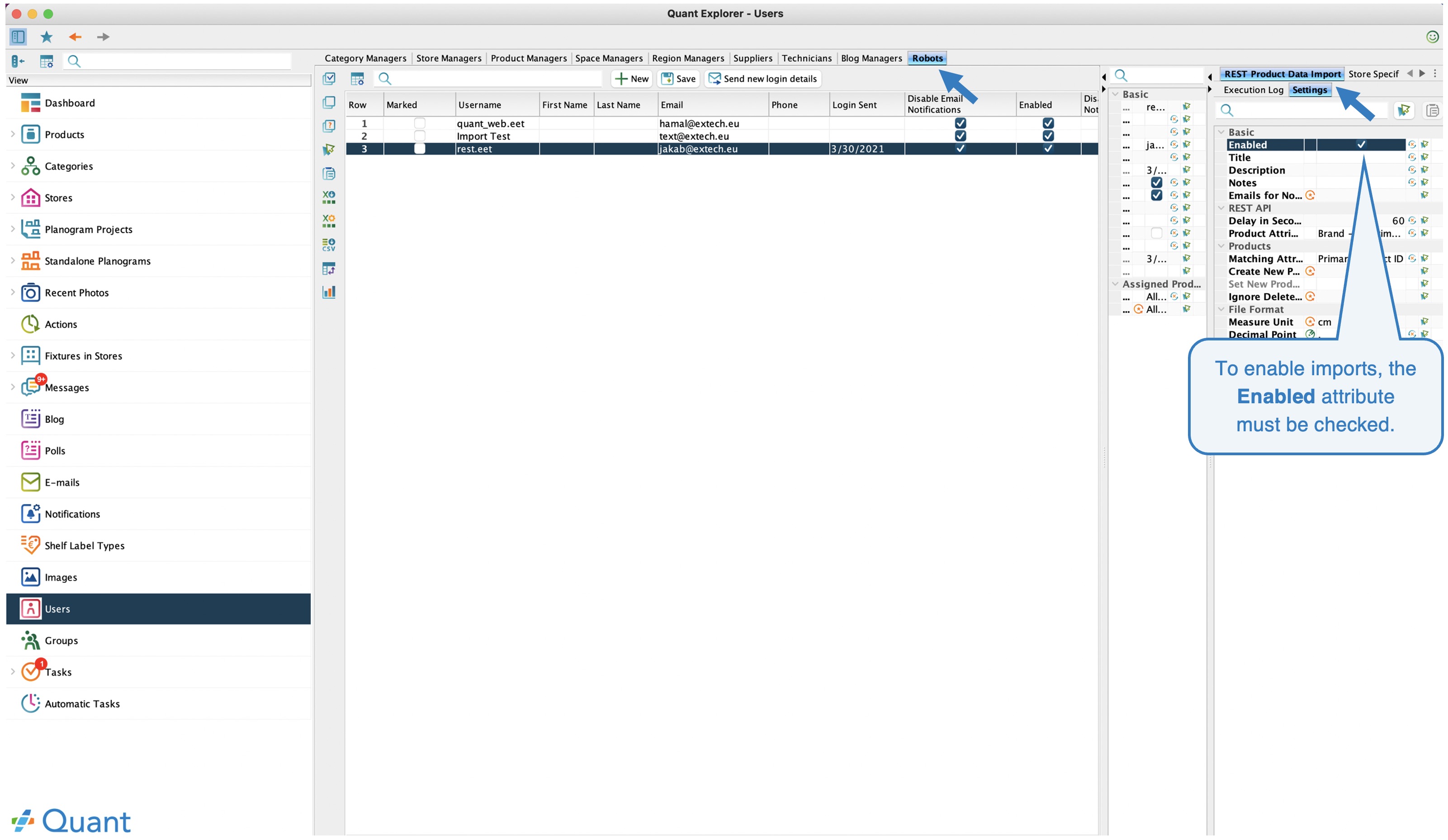Click the select-all checkmark icon in vertical toolbar

(329, 78)
